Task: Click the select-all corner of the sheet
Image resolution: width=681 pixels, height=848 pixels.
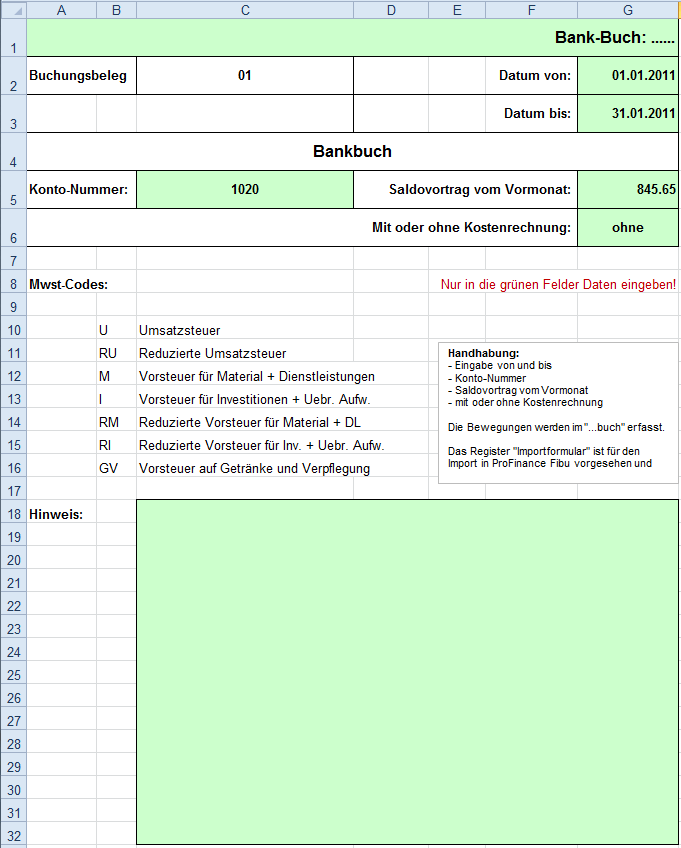Action: pyautogui.click(x=13, y=10)
